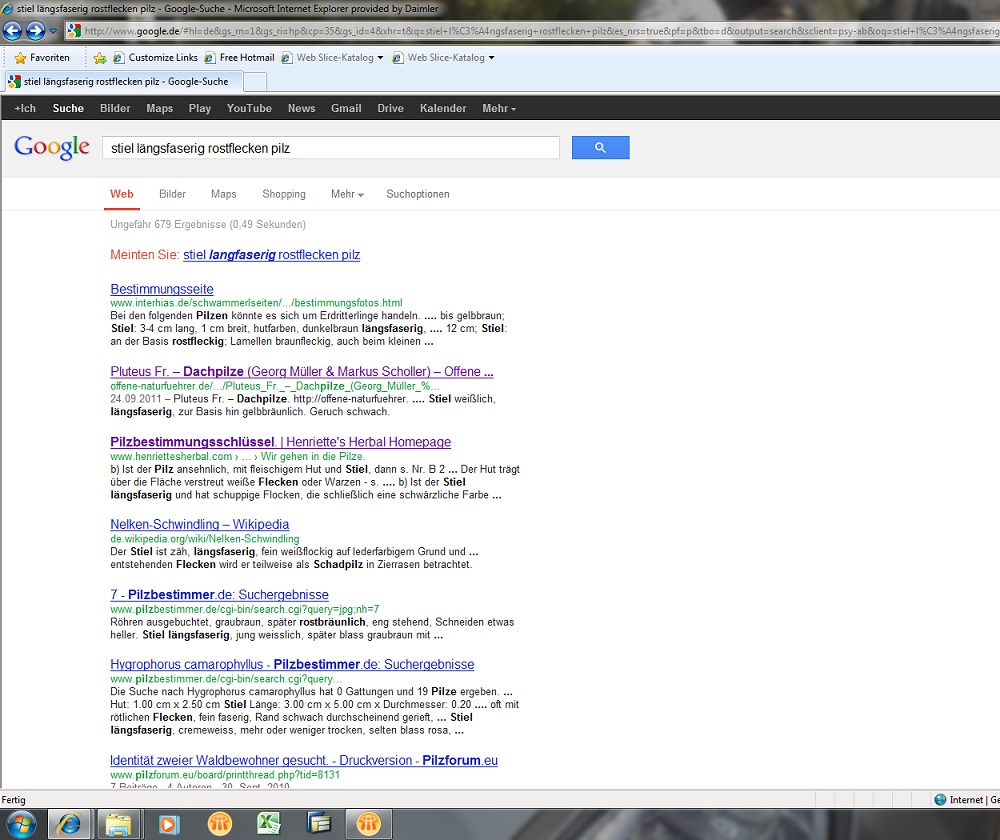
Task: Click the browser Back arrow button
Action: pos(13,31)
